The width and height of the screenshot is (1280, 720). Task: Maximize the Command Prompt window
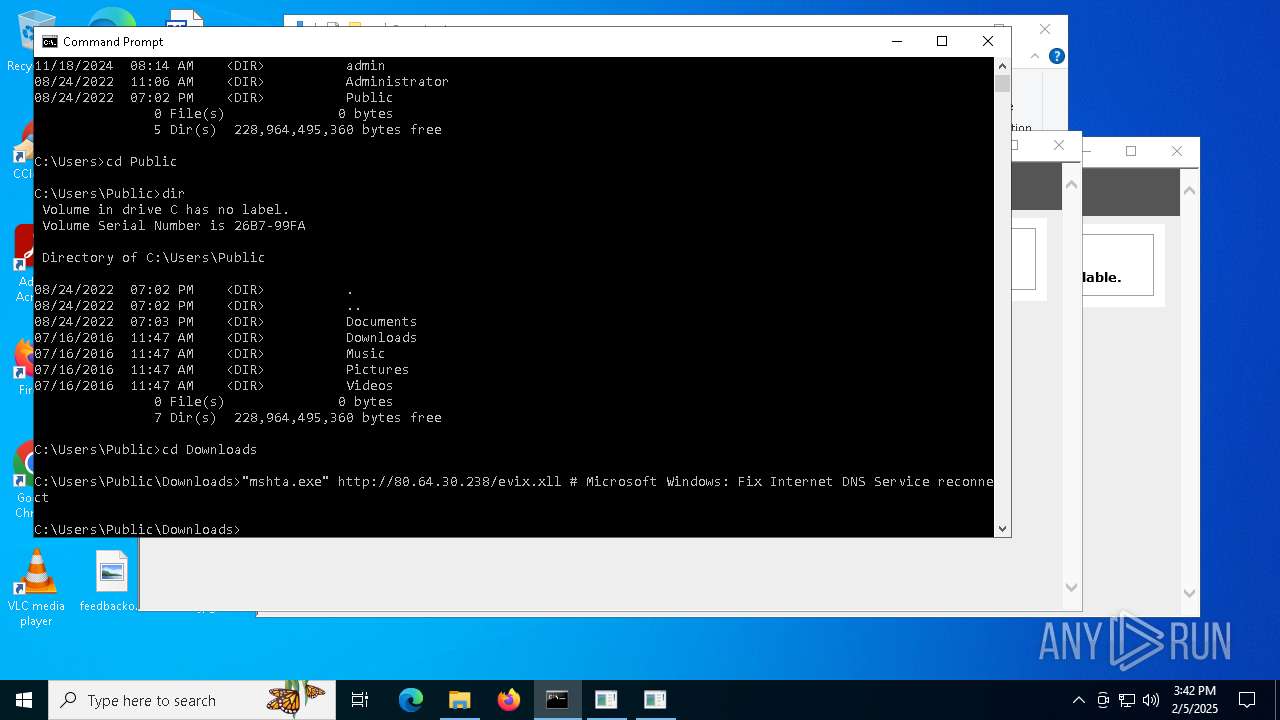[942, 41]
